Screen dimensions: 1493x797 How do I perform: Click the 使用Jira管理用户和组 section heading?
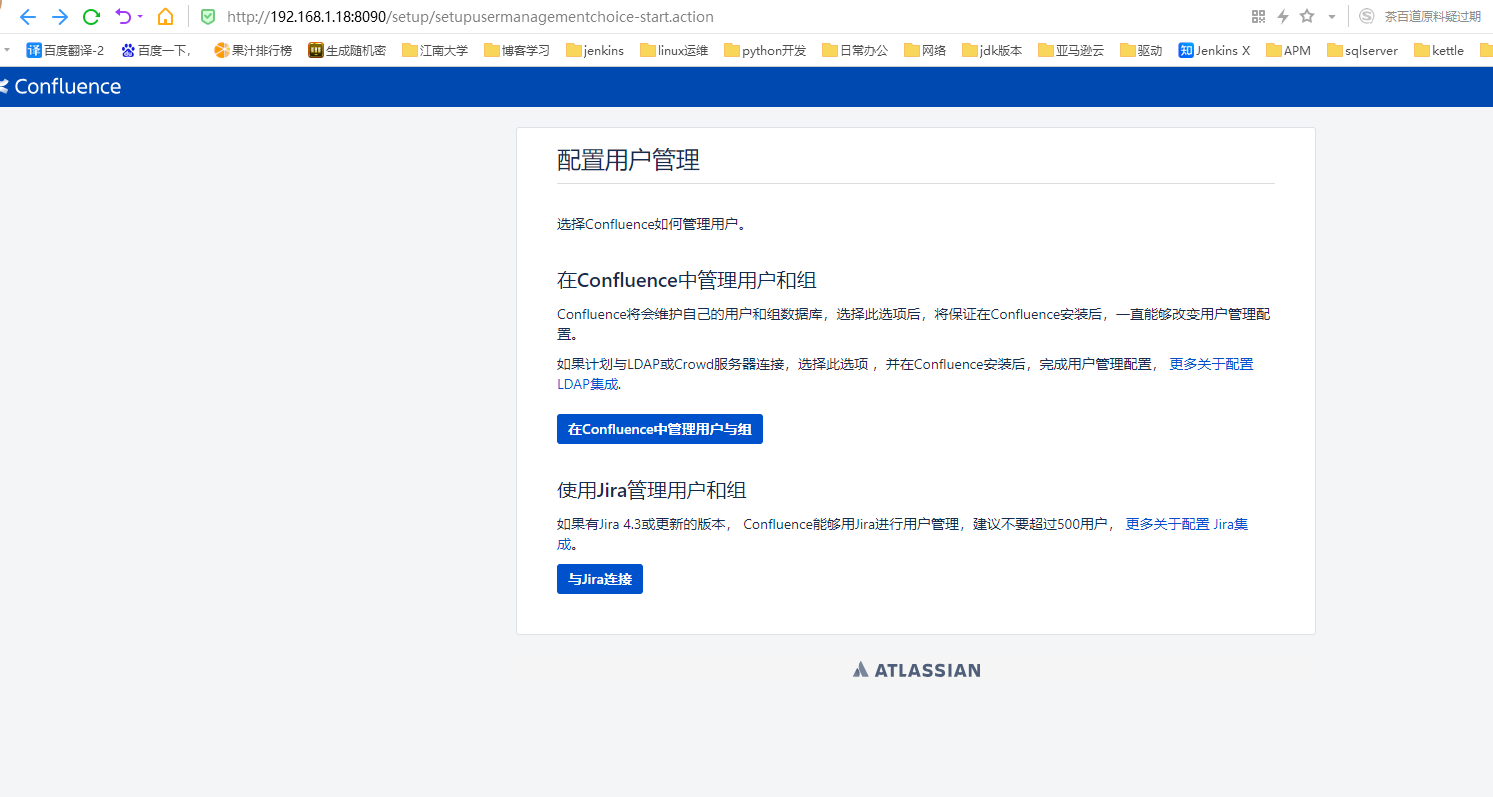652,490
